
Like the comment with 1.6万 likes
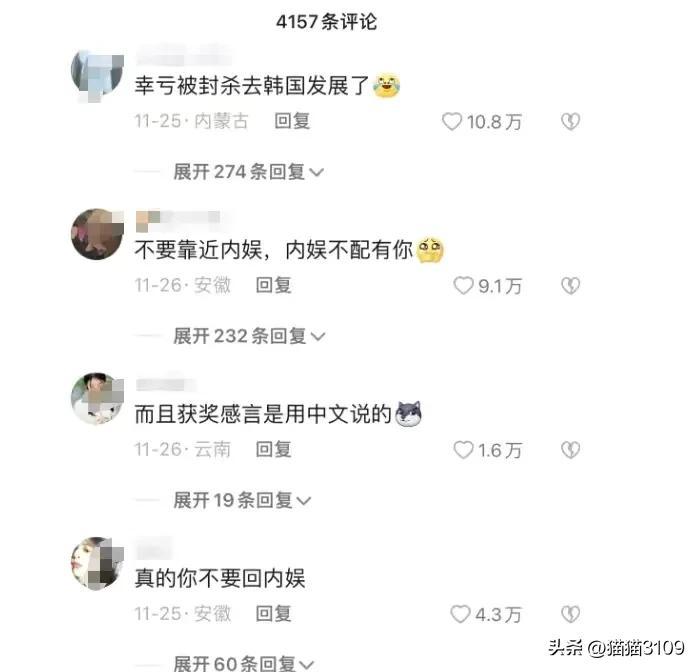point(463,450)
